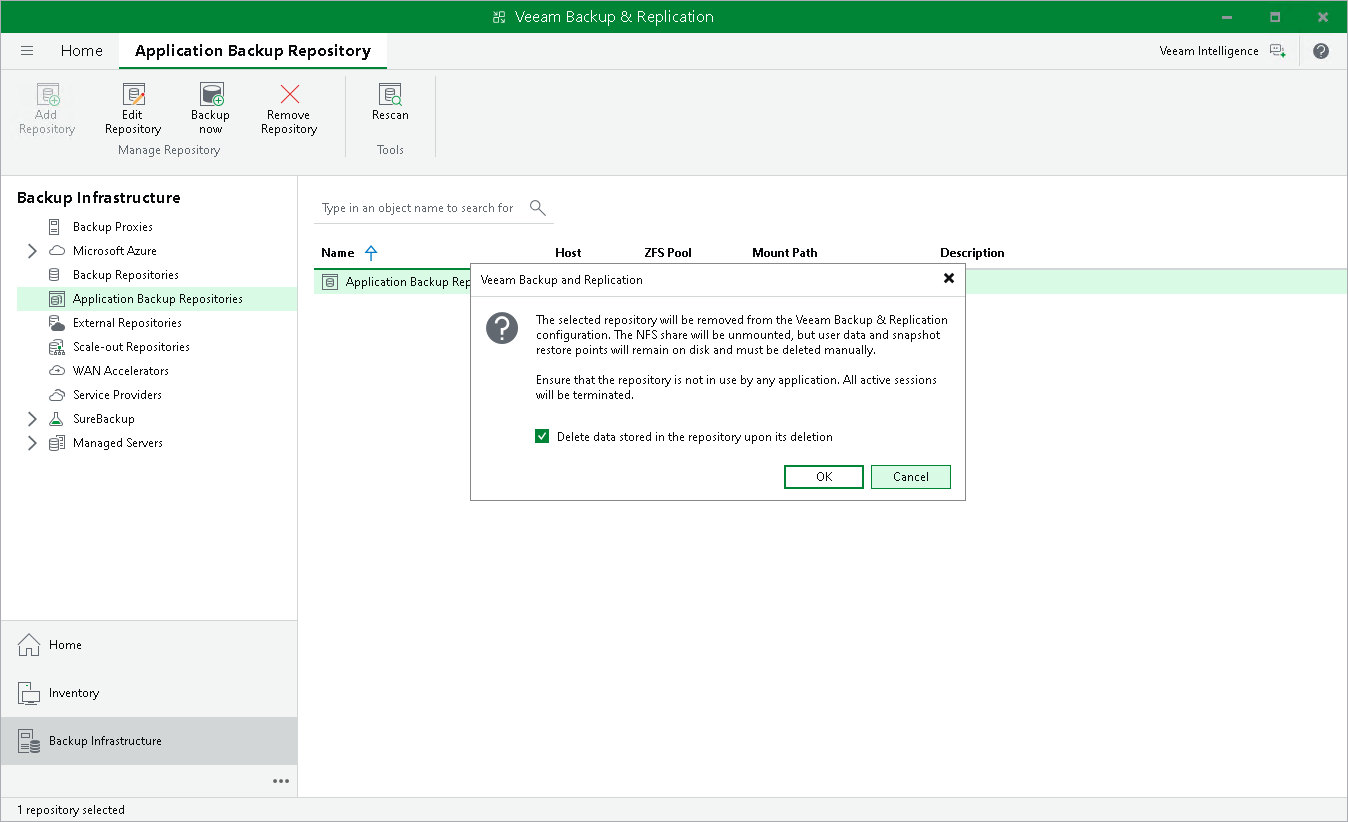Expand the Microsoft Azure node
This screenshot has height=822, width=1348.
click(32, 251)
